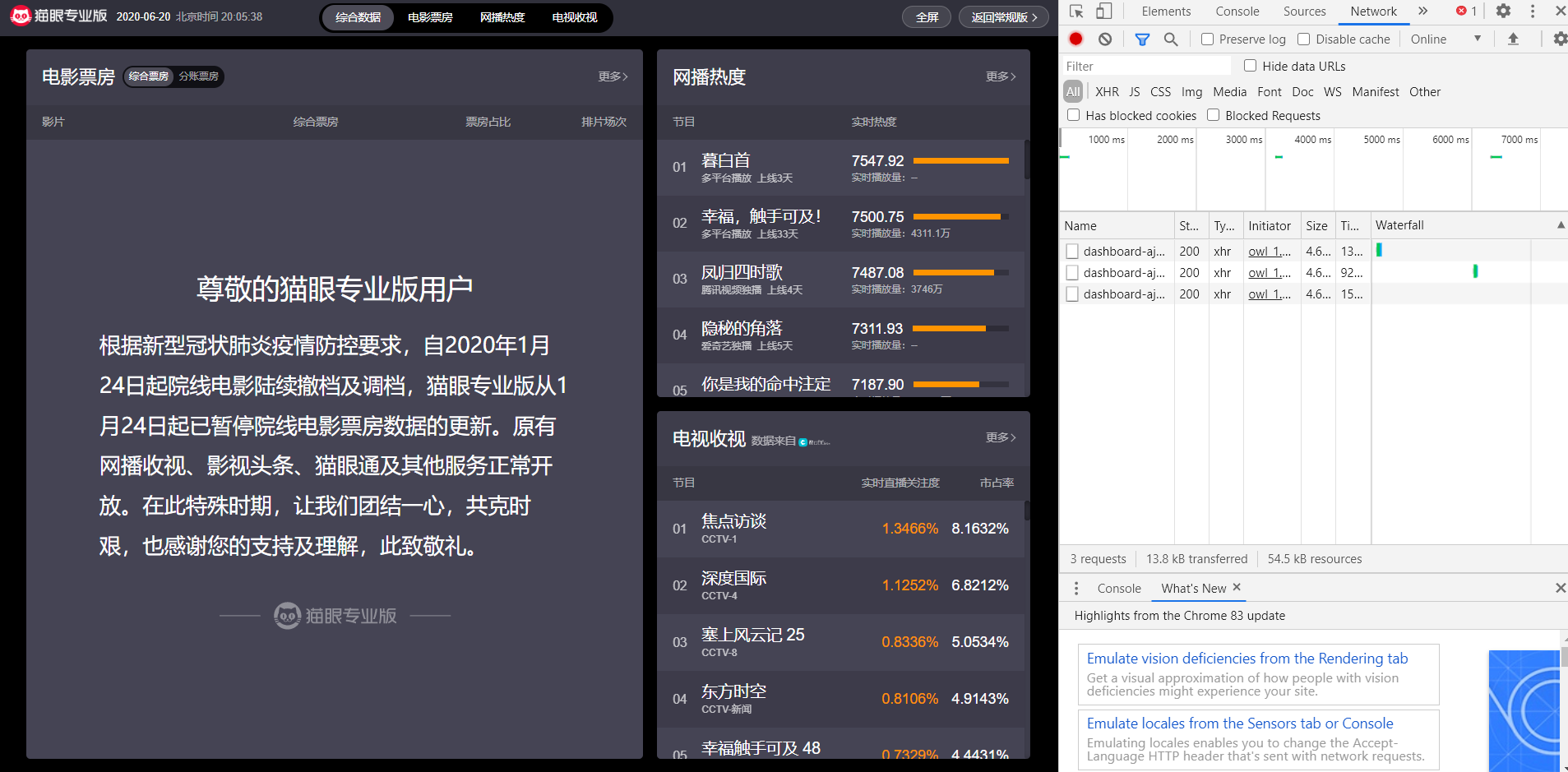Click the 全屏 fullscreen button
Screen dimensions: 1568x772
click(x=926, y=16)
